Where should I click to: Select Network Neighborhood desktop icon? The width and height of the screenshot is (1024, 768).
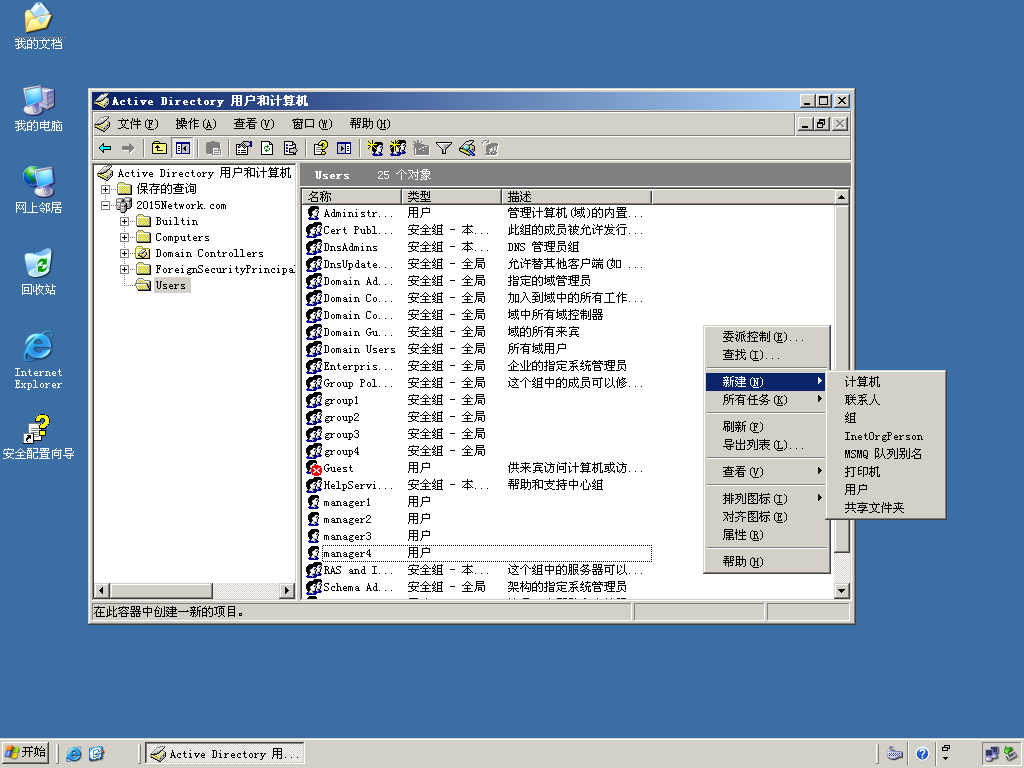[x=38, y=191]
